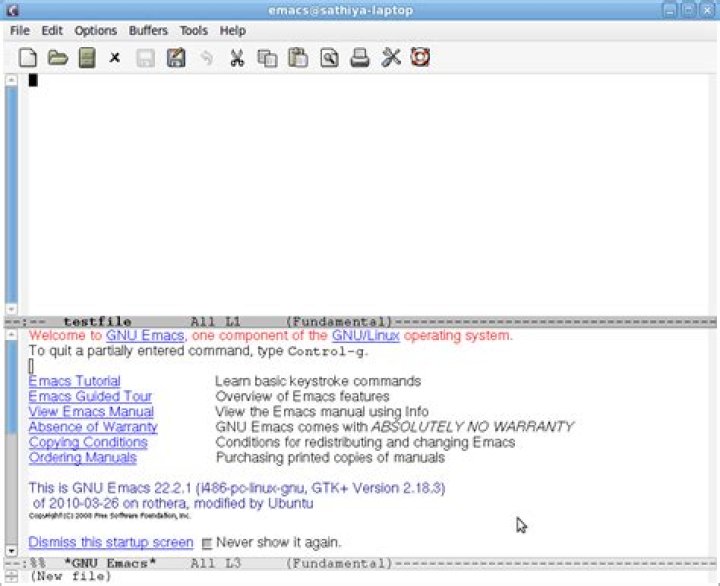
Task: Open Help with the lifebuoy icon
Action: 420,57
